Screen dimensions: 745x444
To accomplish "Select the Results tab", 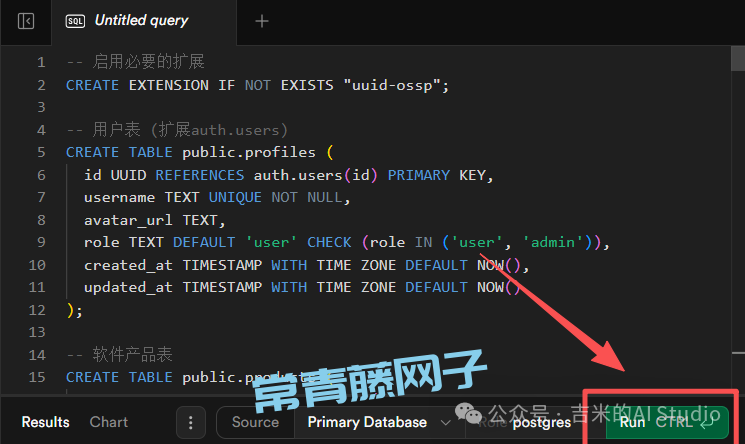I will [x=46, y=422].
